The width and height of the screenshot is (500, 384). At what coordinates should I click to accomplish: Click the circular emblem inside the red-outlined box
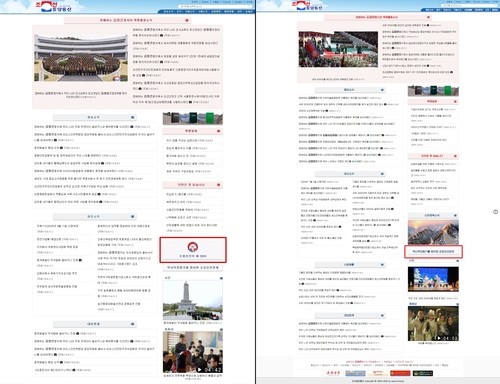coord(193,247)
